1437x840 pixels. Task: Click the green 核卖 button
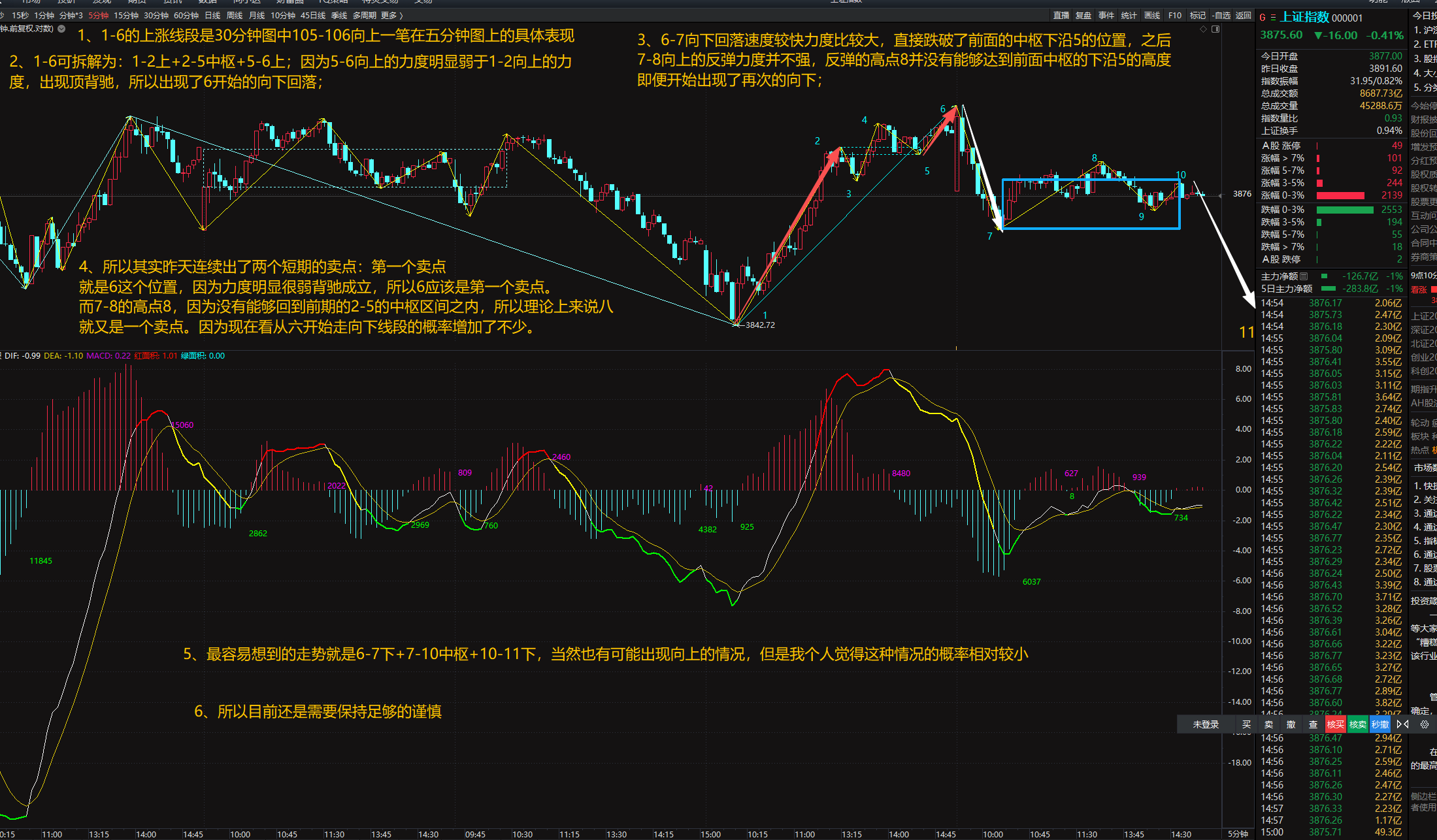pos(1358,724)
